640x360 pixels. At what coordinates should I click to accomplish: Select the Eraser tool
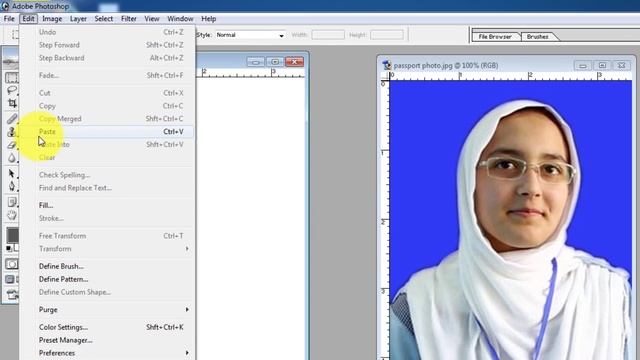pyautogui.click(x=11, y=144)
